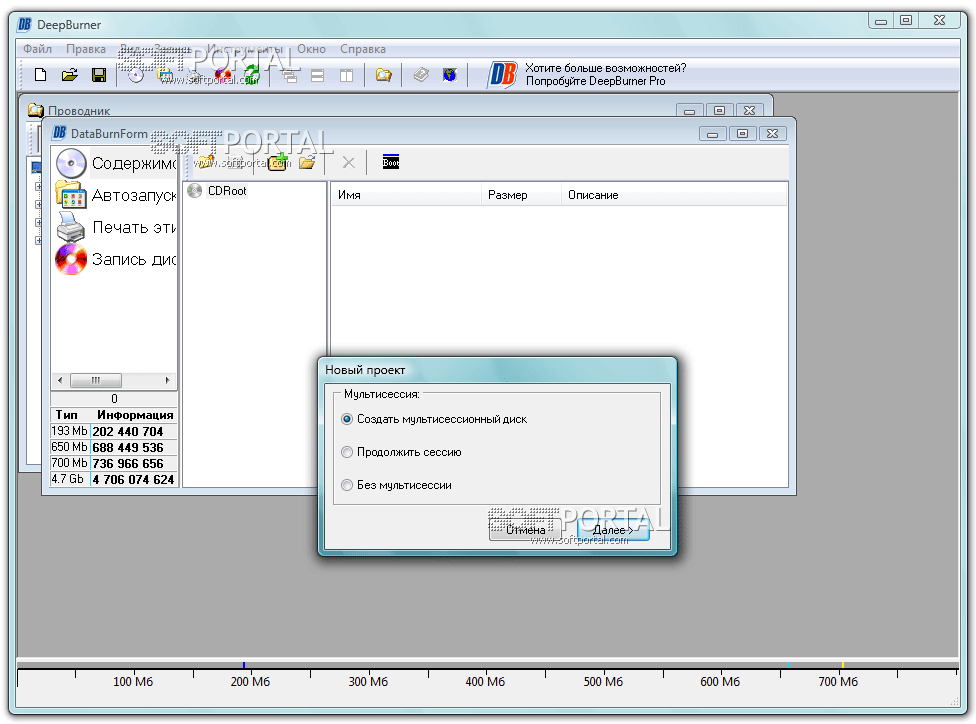This screenshot has width=976, height=724.
Task: Click the grey X delete icon in DataBurnForm
Action: (349, 162)
